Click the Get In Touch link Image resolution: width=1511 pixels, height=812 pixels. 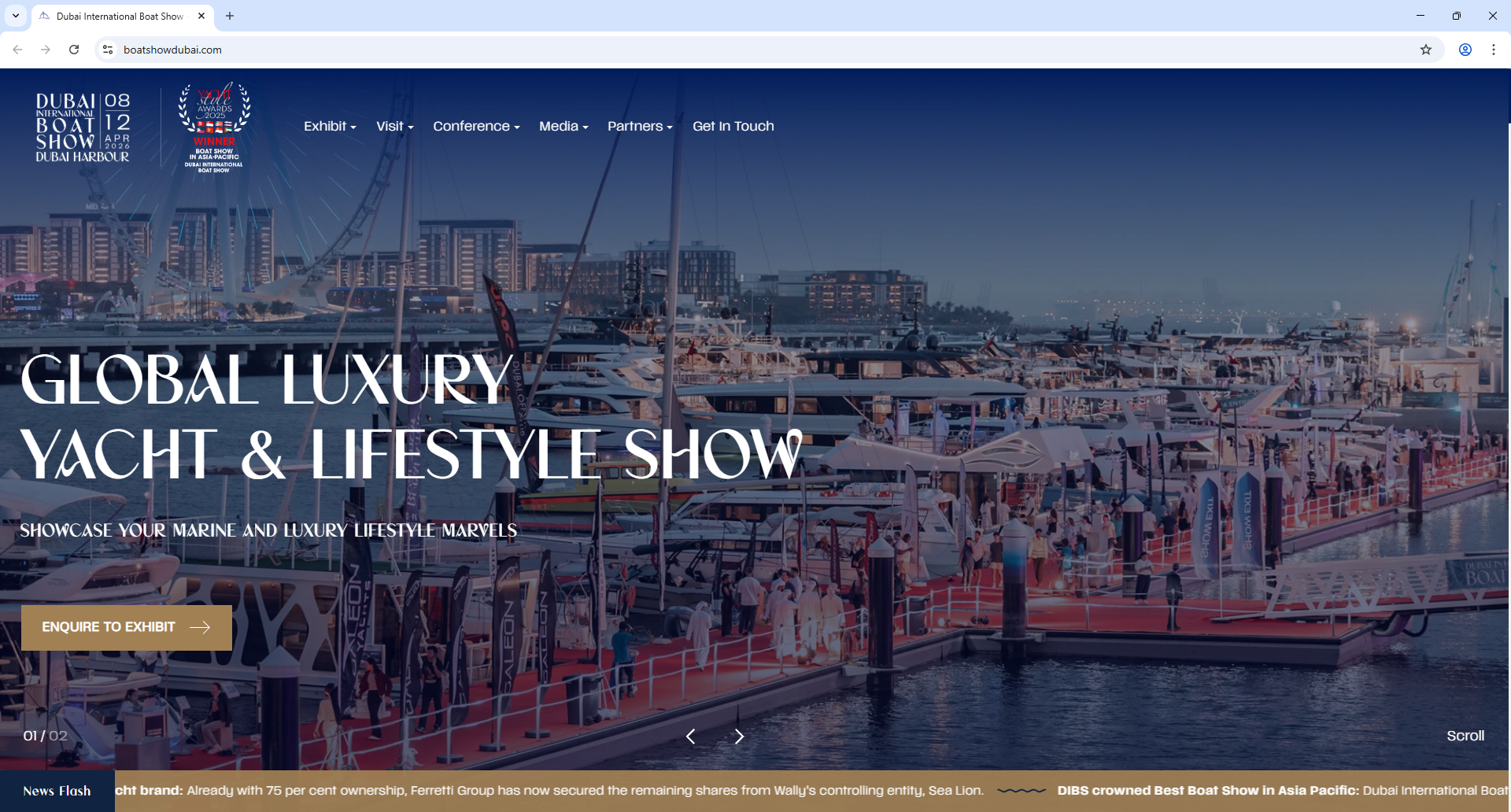pos(733,126)
